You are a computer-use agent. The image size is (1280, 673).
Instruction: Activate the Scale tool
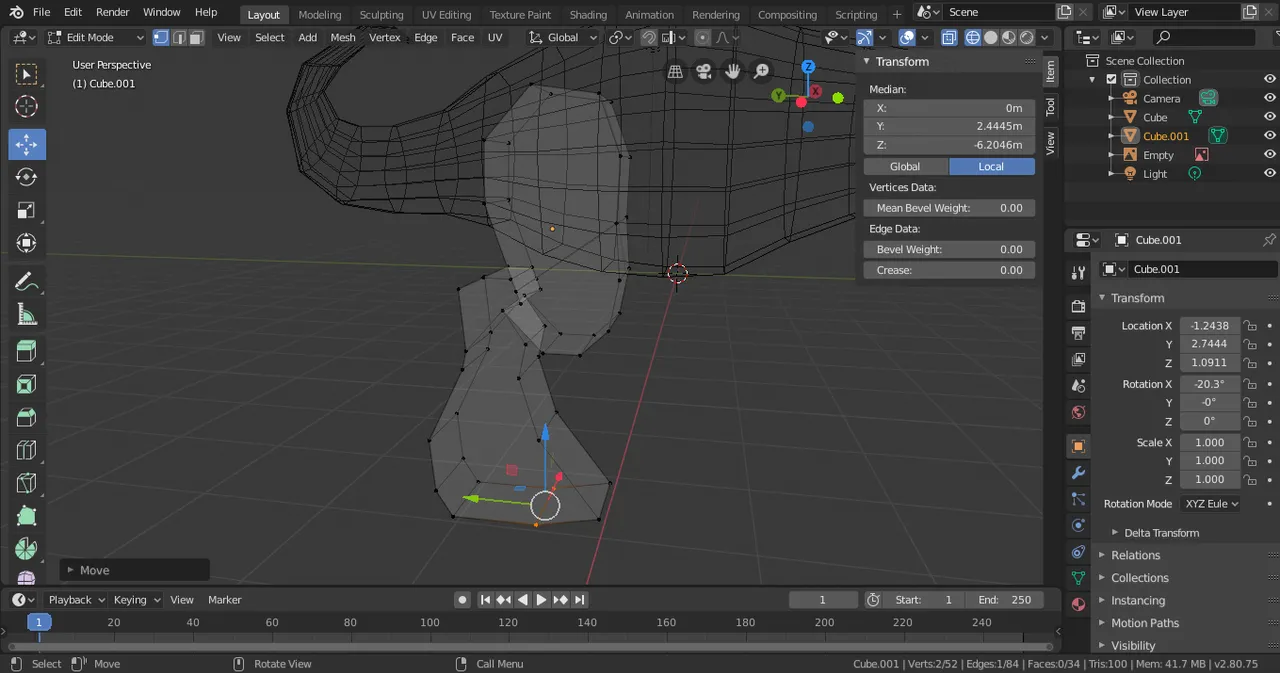(27, 210)
